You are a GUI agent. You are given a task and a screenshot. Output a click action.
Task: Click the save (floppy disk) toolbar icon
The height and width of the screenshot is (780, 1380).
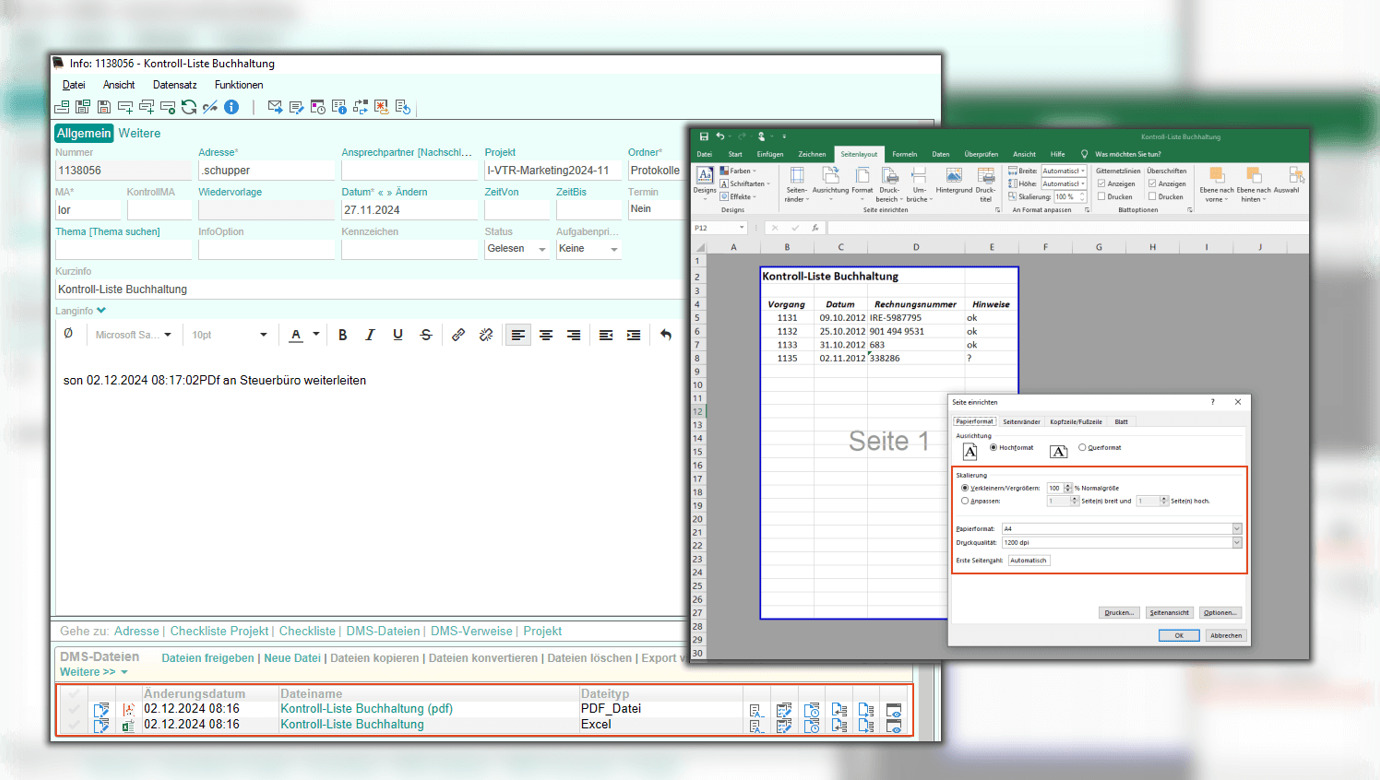(104, 107)
